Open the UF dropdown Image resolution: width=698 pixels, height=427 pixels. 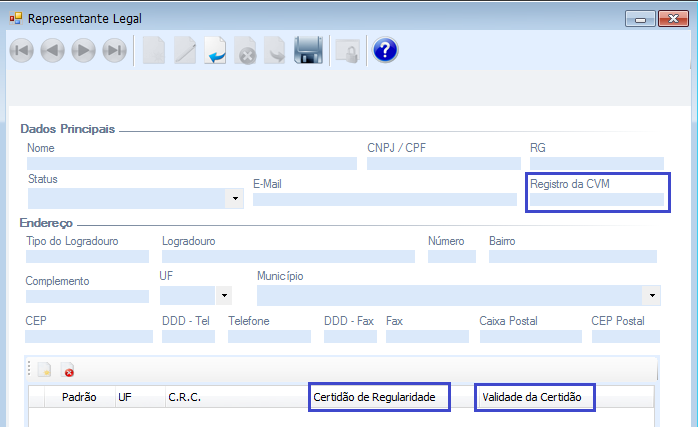pyautogui.click(x=224, y=295)
